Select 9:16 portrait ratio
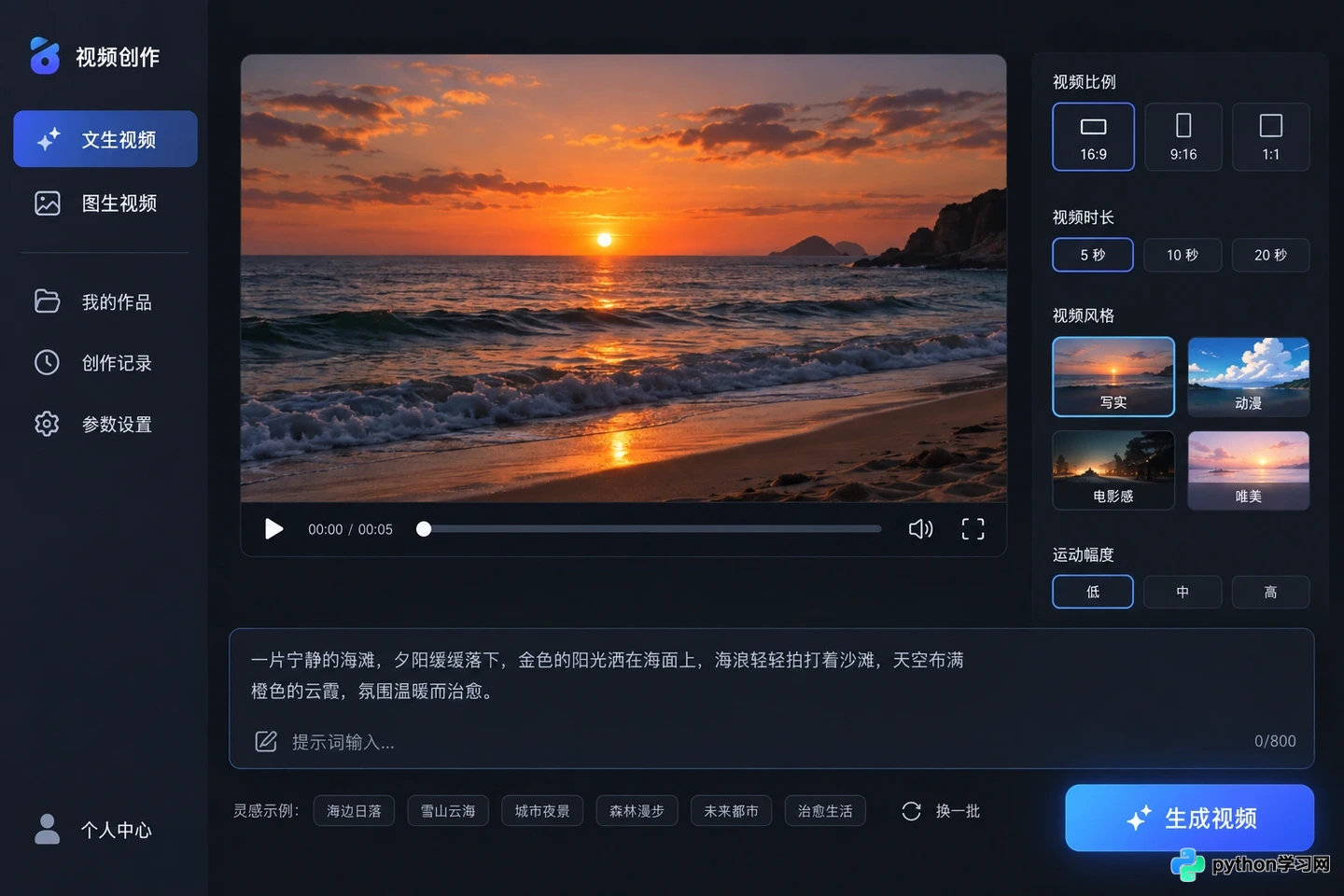 1183,136
